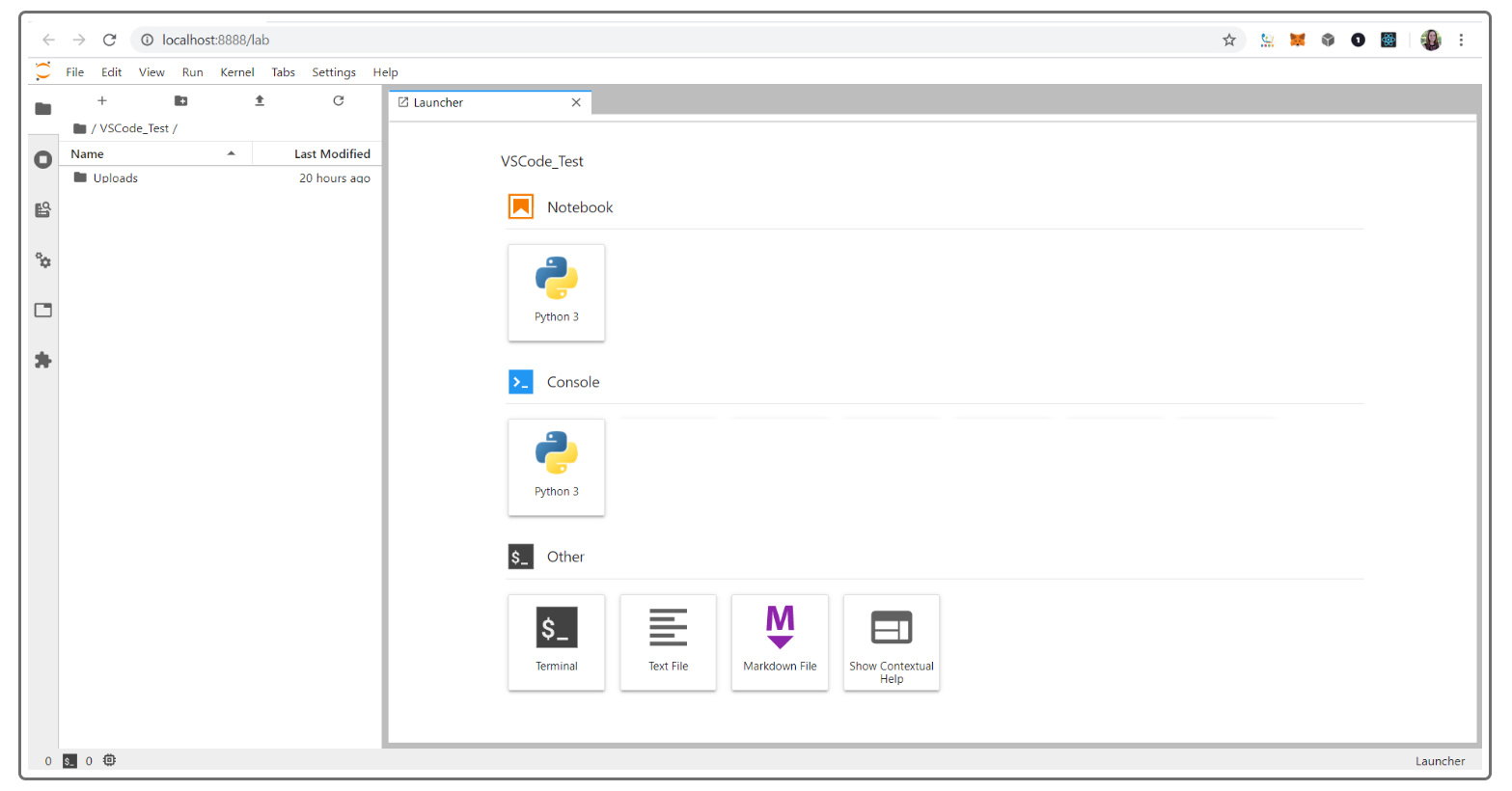
Task: Create a new Markdown File
Action: coord(780,642)
